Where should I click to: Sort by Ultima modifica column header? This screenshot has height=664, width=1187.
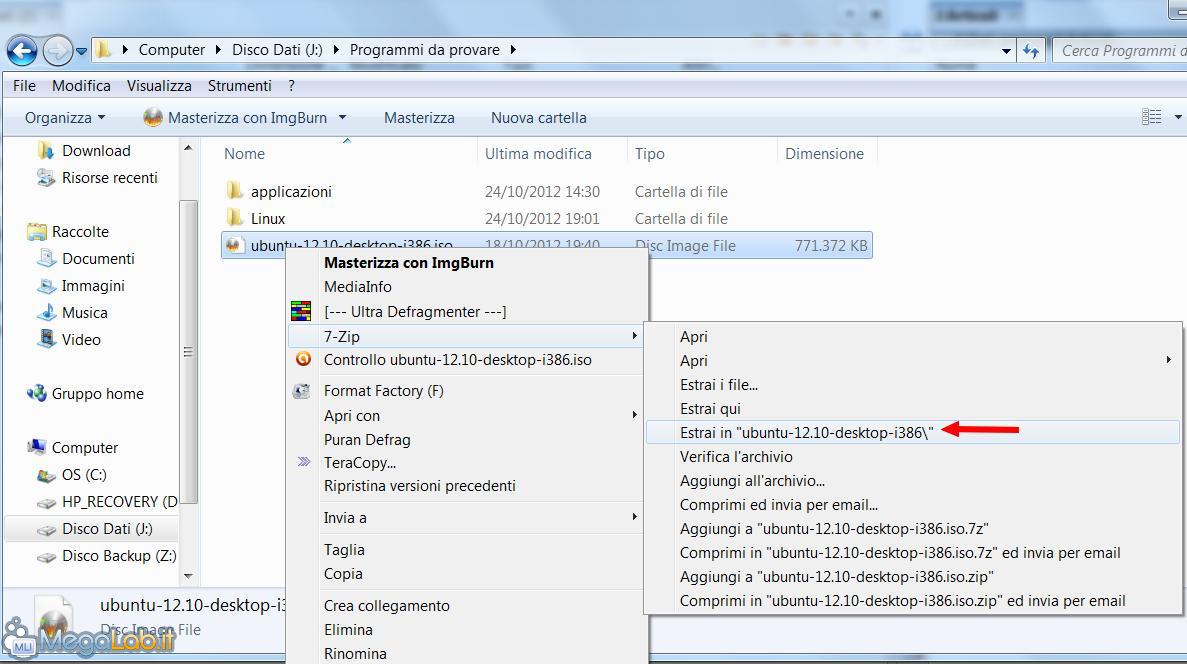pos(538,154)
